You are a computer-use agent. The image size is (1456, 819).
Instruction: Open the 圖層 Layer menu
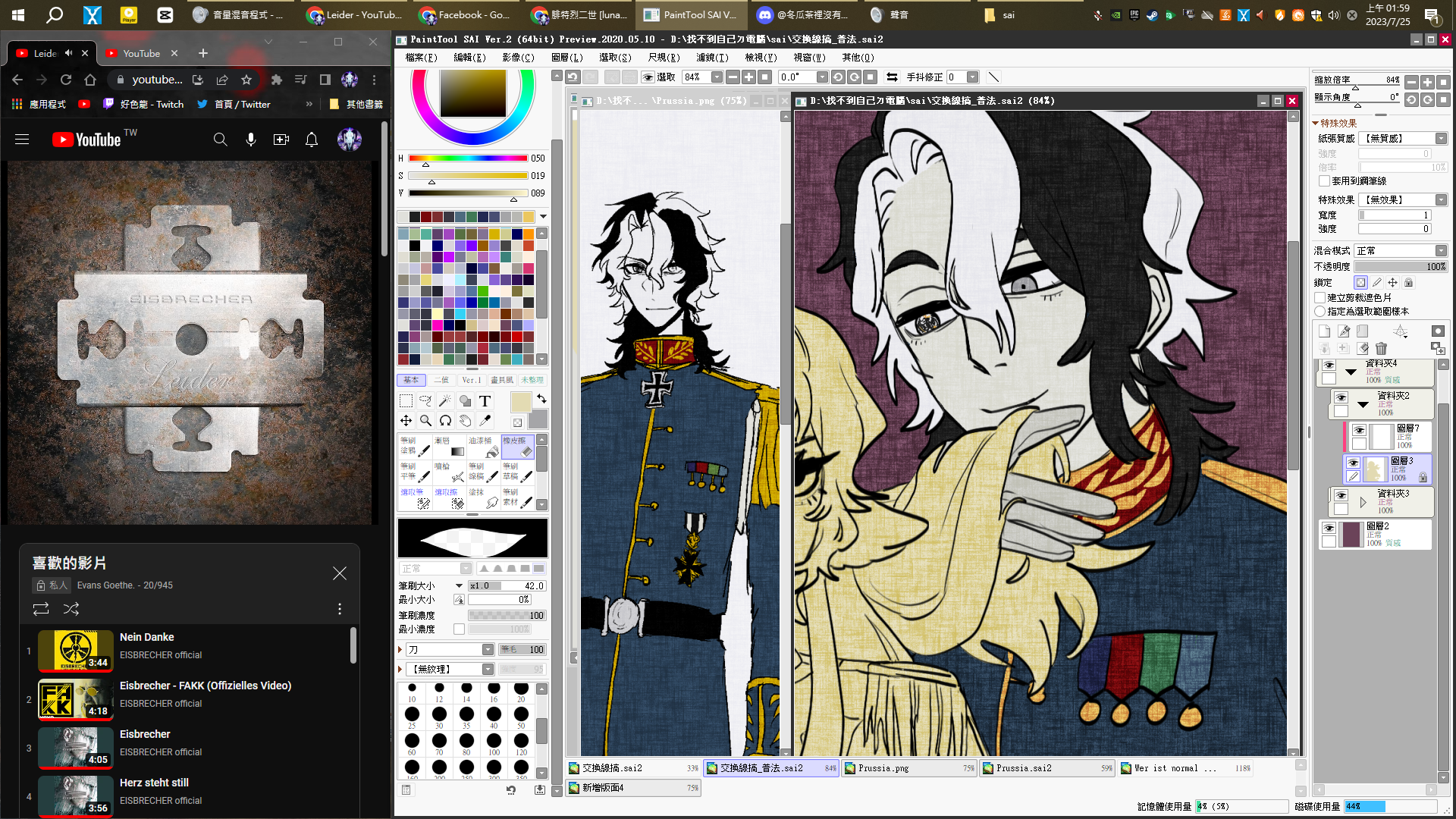click(566, 58)
